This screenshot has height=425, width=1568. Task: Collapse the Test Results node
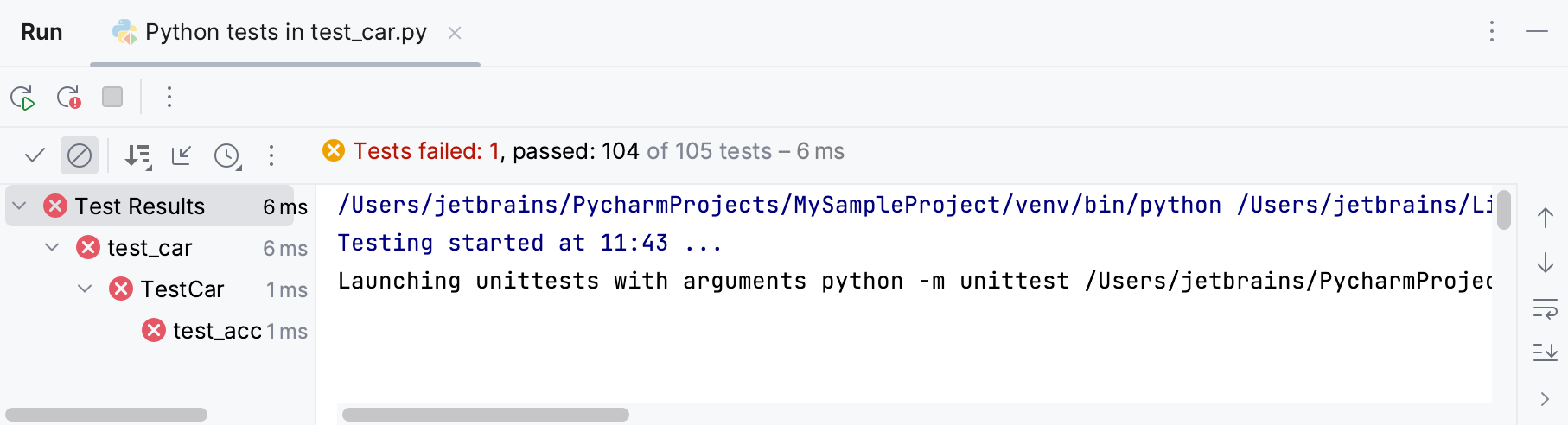pyautogui.click(x=20, y=206)
